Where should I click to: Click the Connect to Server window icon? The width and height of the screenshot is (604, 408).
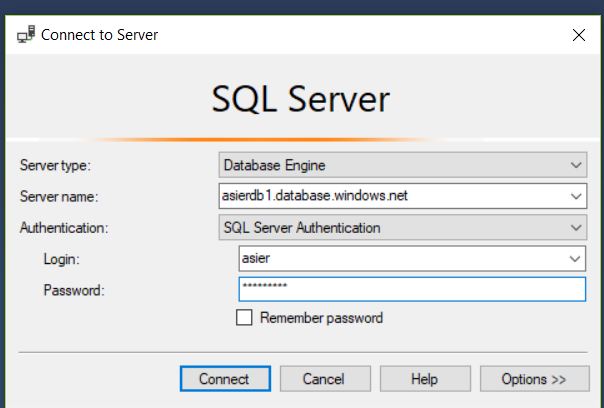coord(26,34)
